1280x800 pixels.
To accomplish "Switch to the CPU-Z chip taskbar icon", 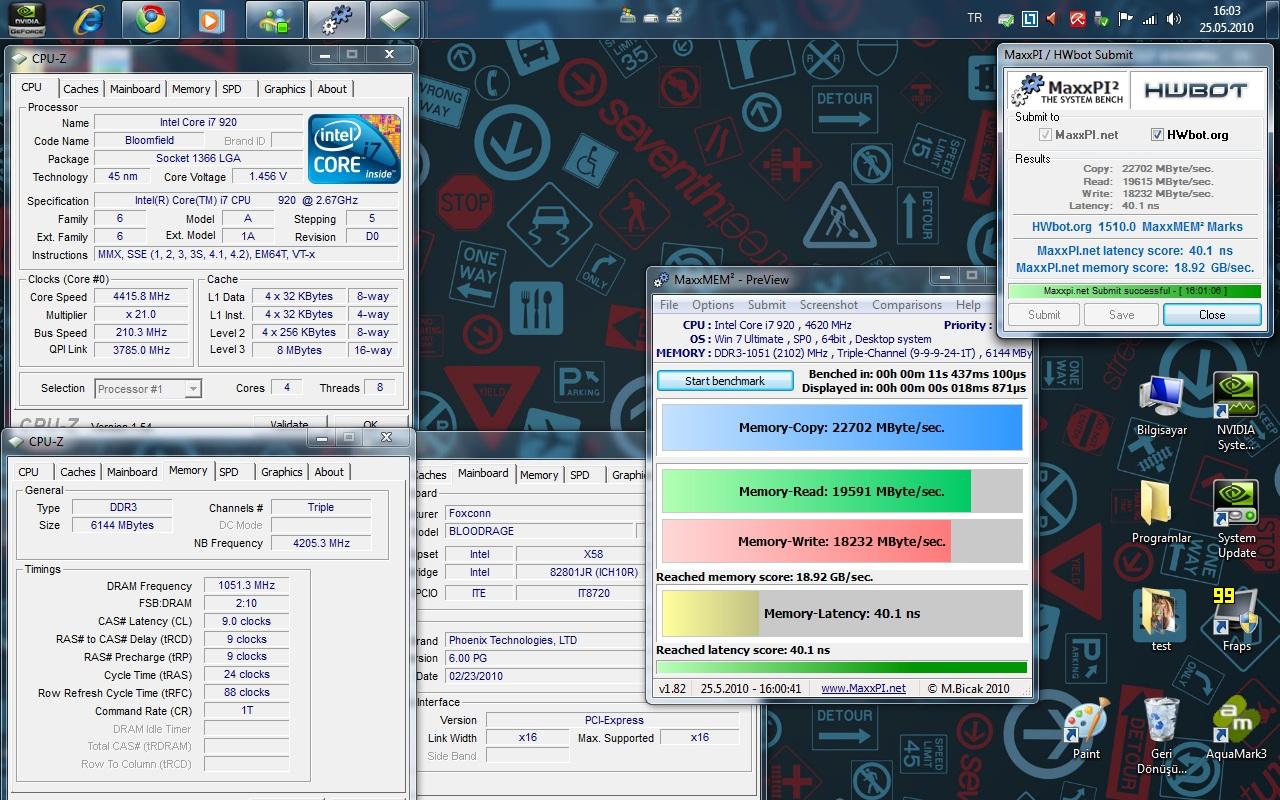I will (395, 18).
